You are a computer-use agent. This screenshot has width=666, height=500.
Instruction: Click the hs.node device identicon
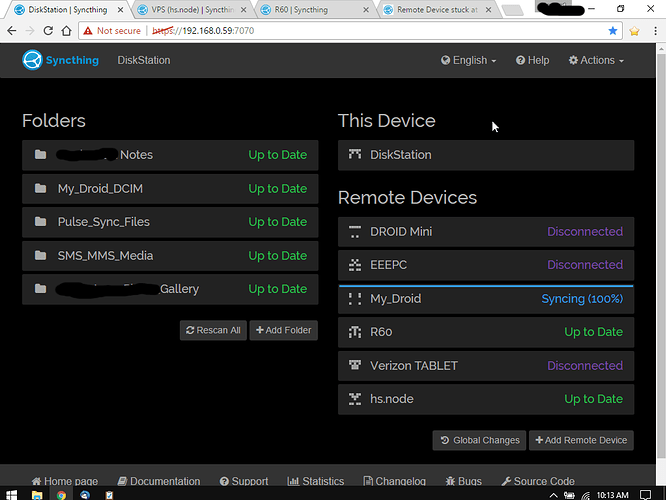point(355,399)
